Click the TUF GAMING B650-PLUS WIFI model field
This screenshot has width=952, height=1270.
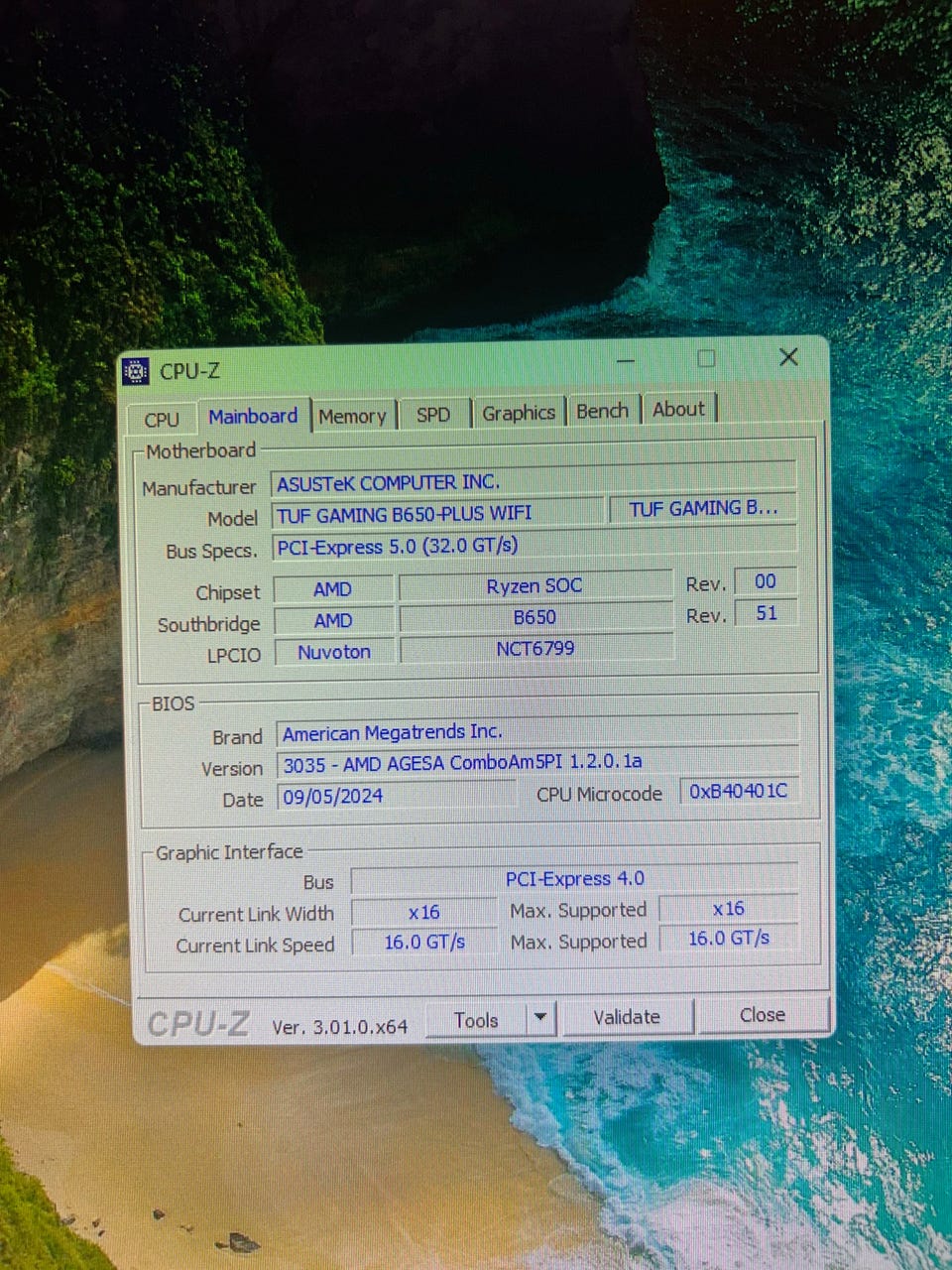437,513
